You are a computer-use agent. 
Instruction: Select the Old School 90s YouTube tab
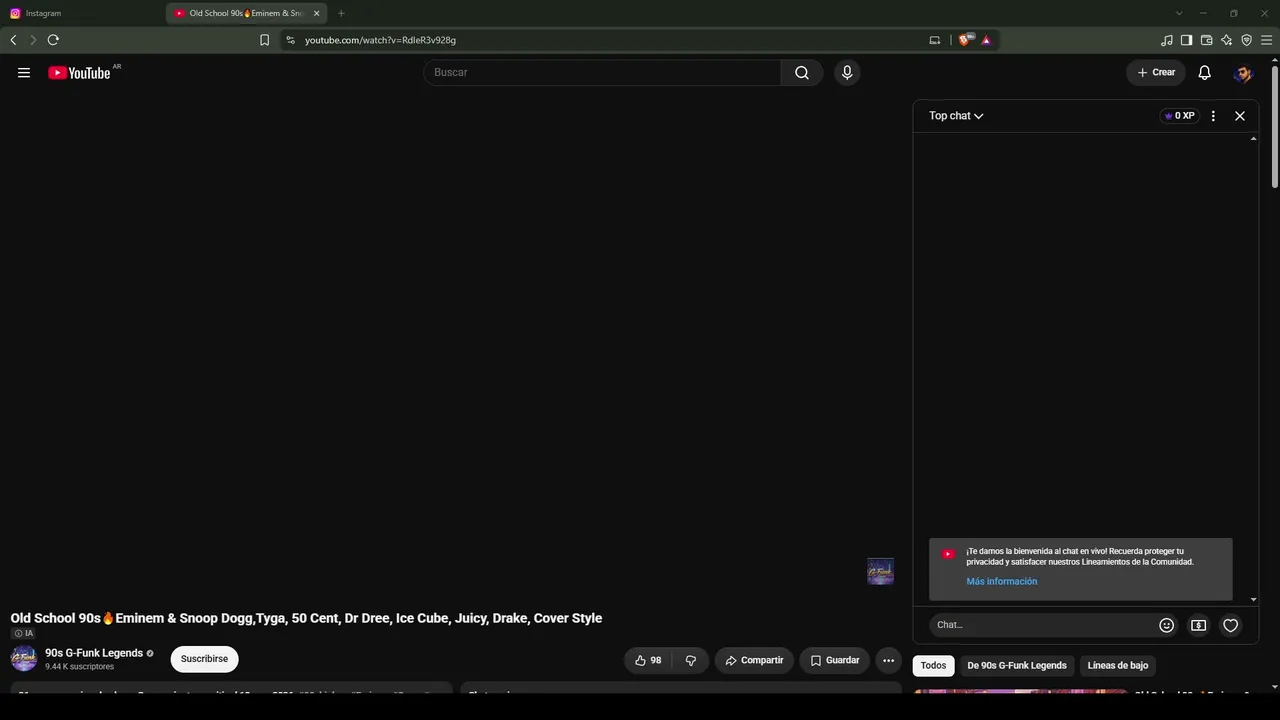coord(246,13)
